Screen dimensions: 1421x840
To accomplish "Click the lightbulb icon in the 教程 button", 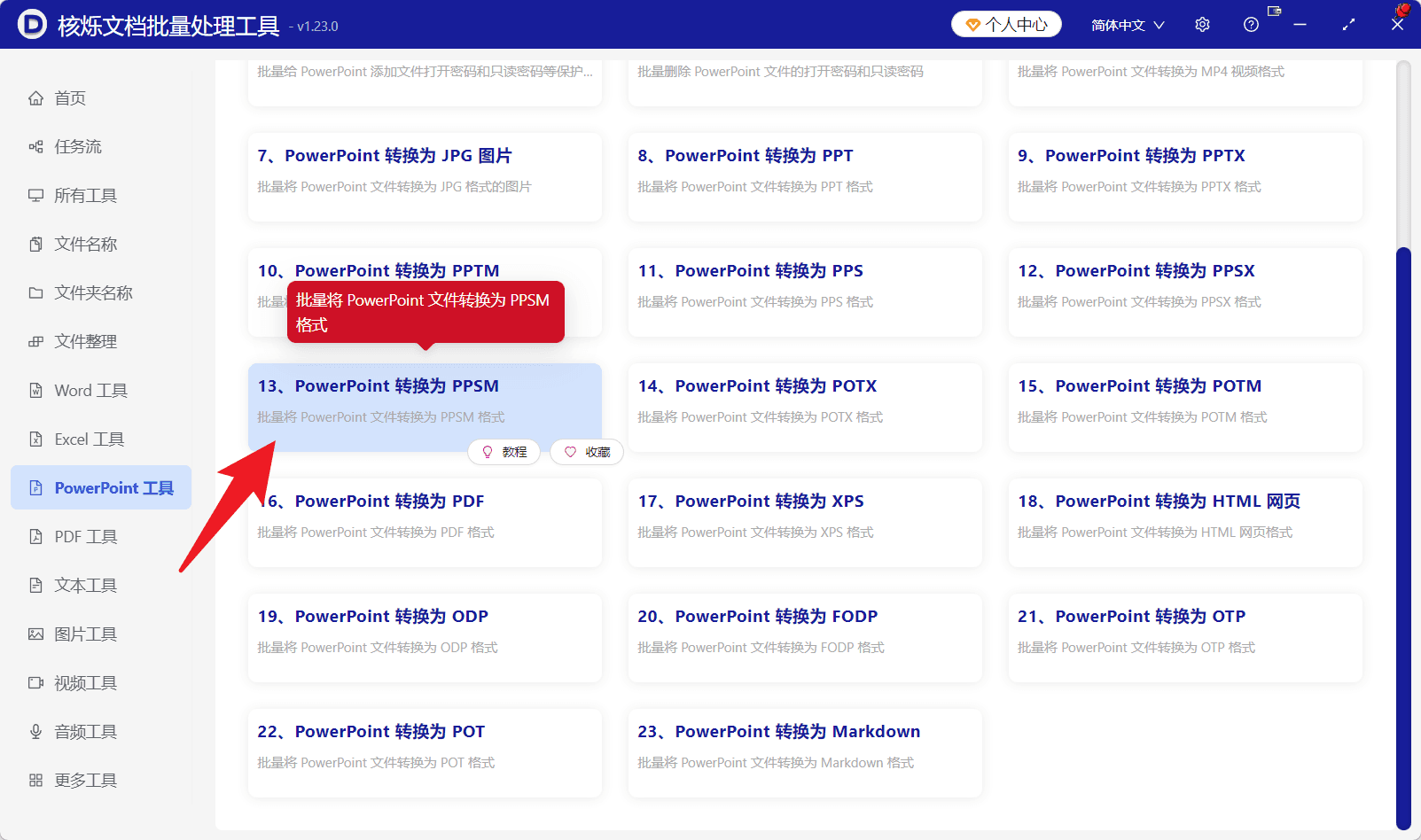I will [x=487, y=452].
